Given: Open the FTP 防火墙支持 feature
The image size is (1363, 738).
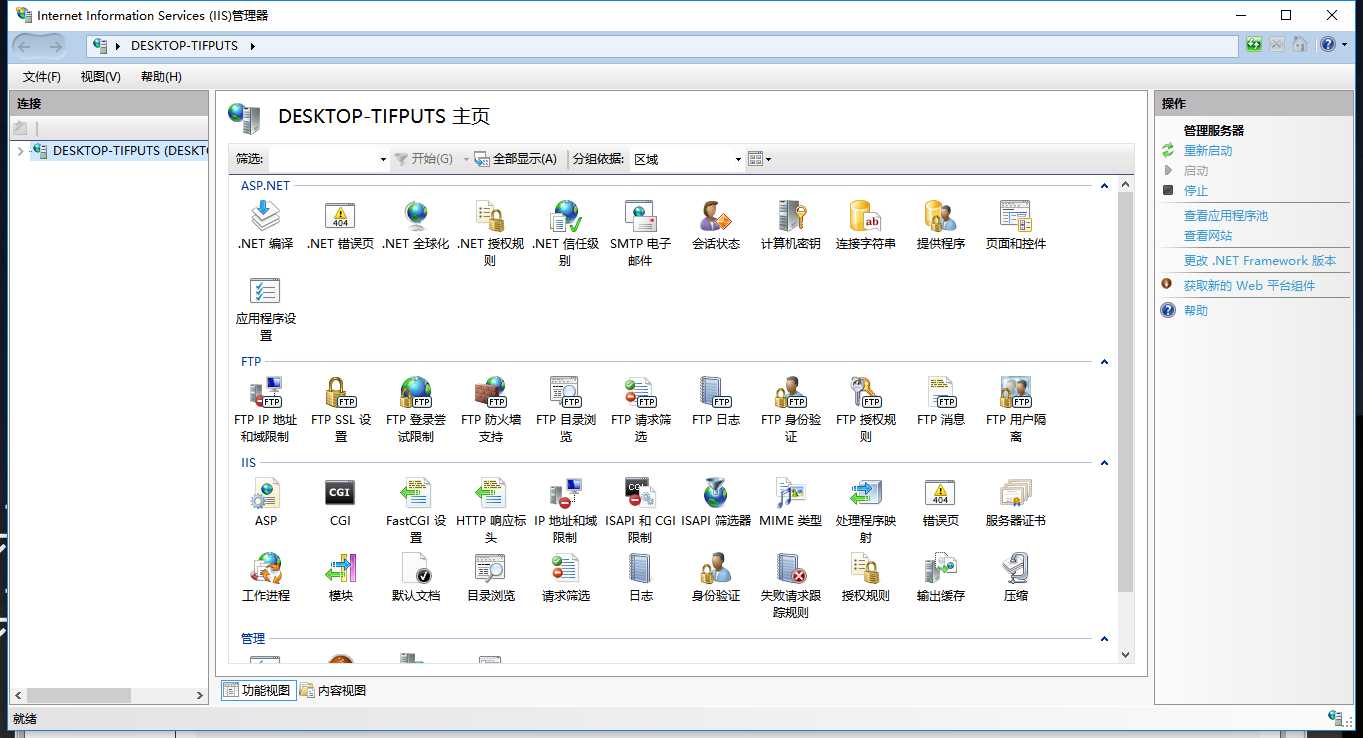Looking at the screenshot, I should [490, 393].
